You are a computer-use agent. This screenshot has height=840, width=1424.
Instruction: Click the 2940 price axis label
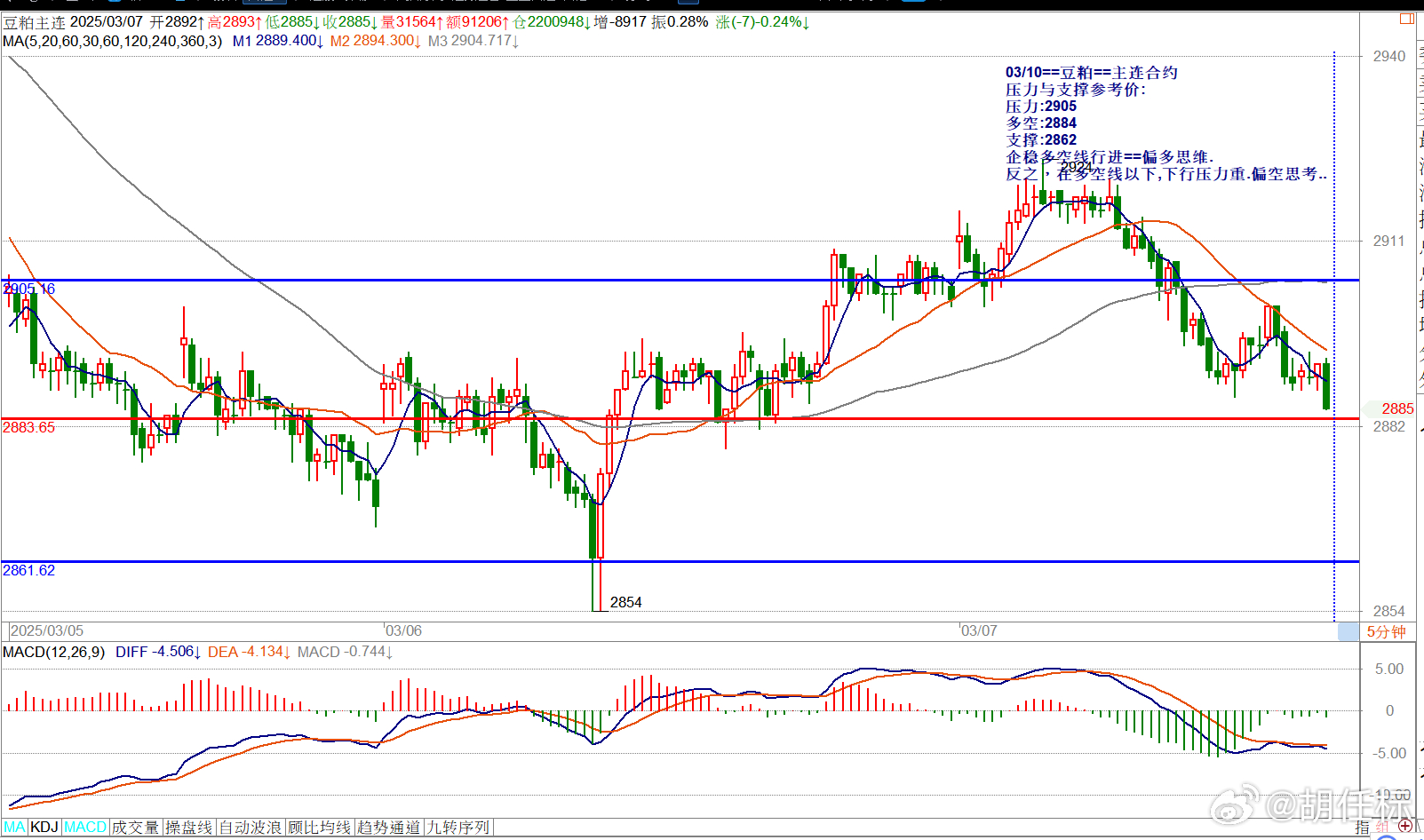(1389, 56)
